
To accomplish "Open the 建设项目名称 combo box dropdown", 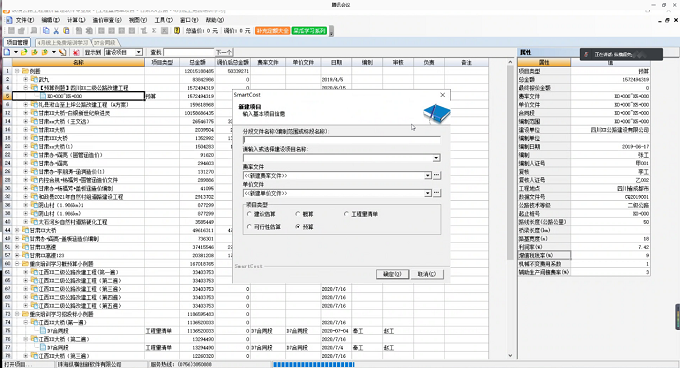I will [436, 158].
